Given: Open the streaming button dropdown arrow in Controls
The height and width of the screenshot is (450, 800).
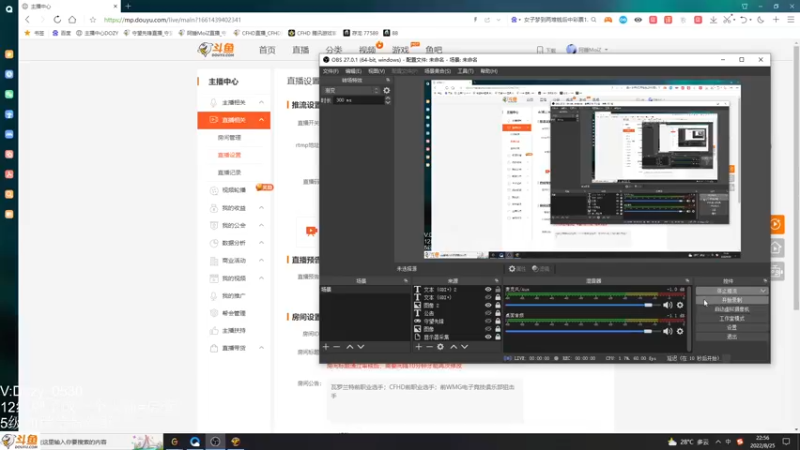Looking at the screenshot, I should 763,291.
